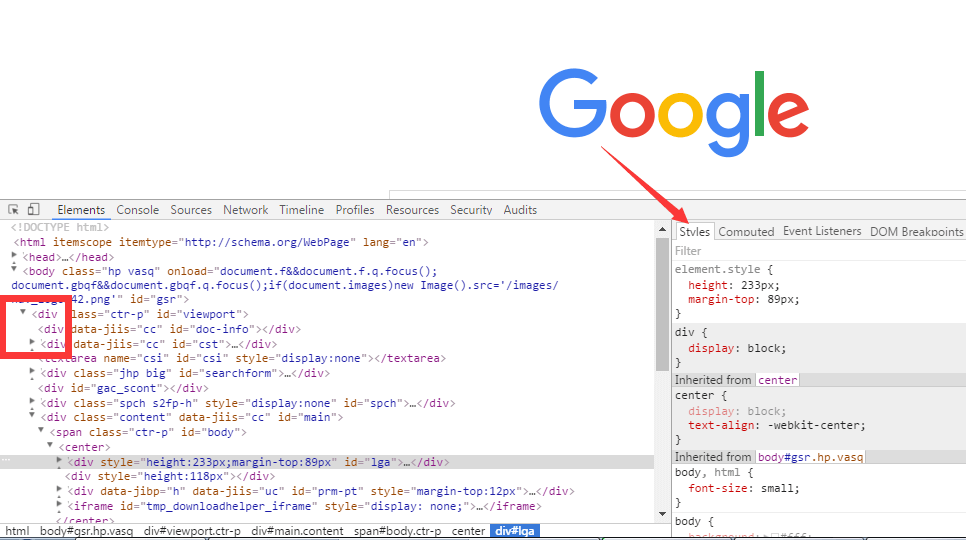Click span#body.ctr-p breadcrumb
The height and width of the screenshot is (540, 966).
397,531
